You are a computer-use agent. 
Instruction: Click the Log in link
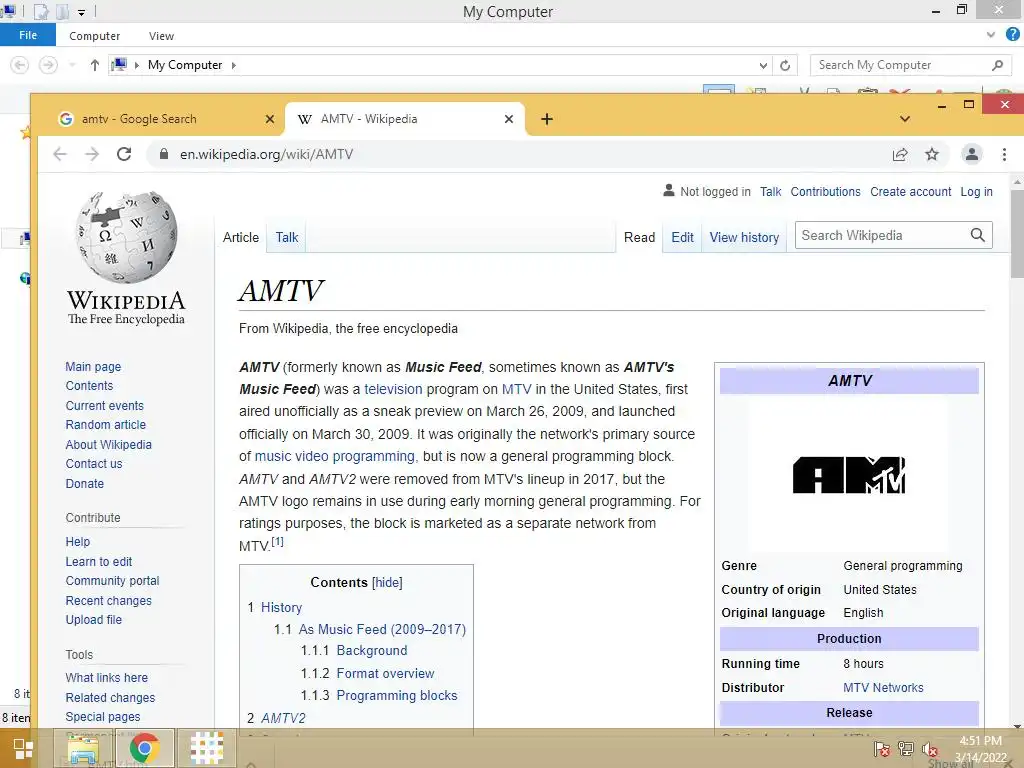976,192
